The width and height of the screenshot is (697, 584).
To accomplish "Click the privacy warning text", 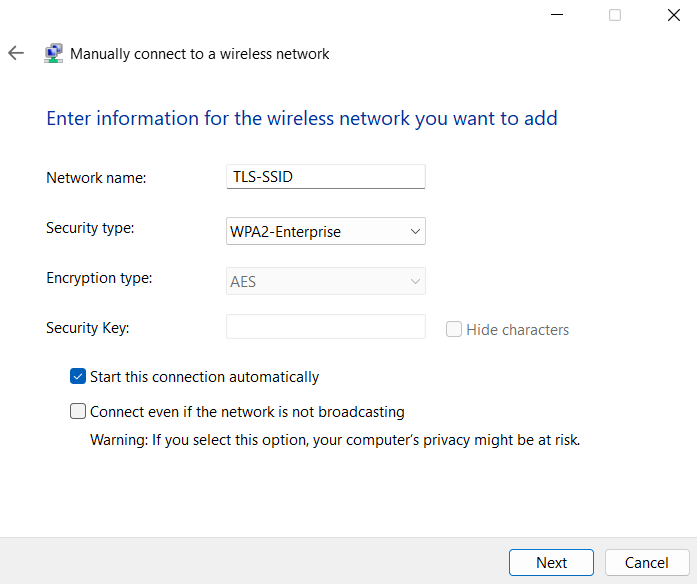I will (x=335, y=440).
